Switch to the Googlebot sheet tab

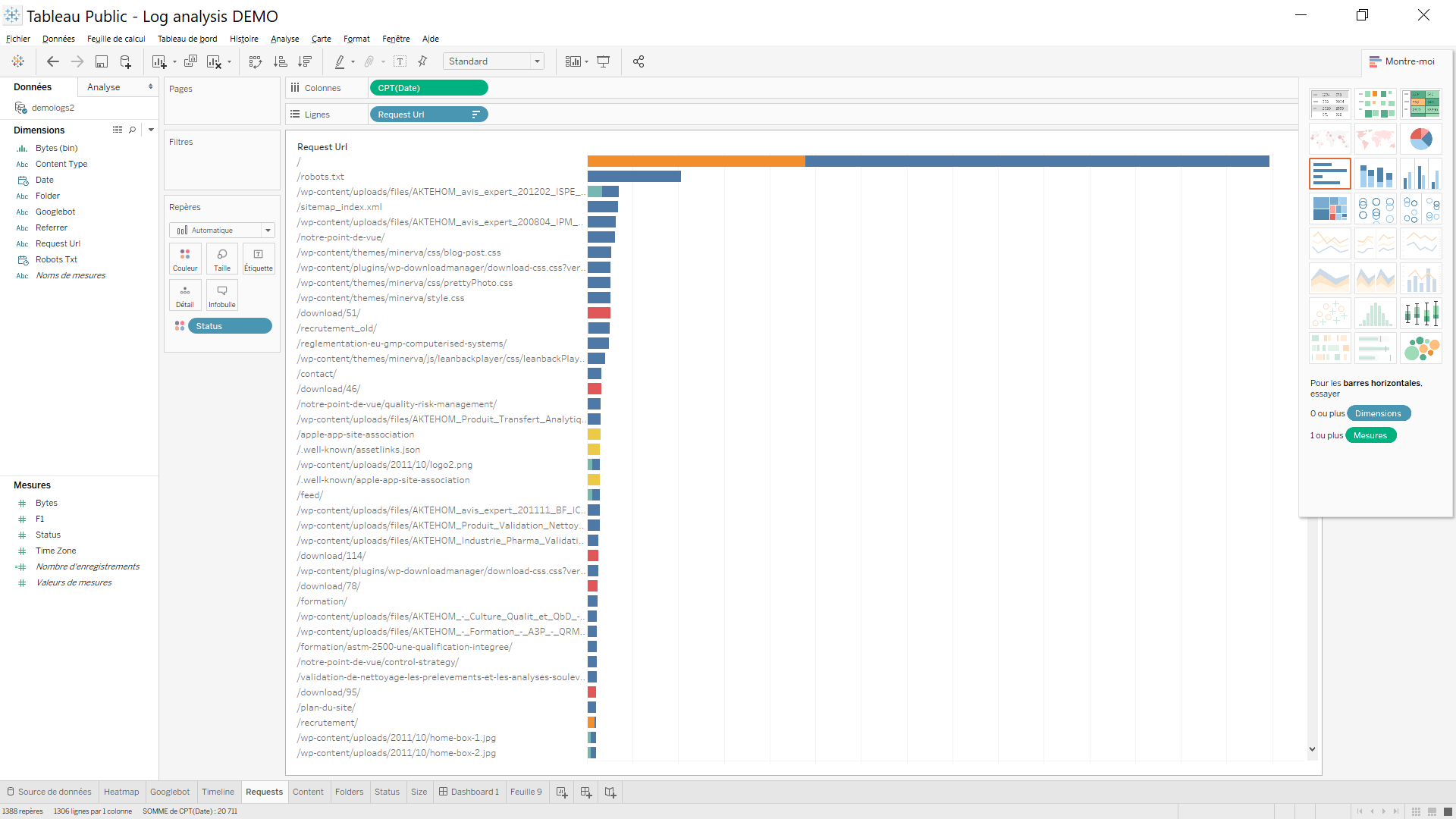click(x=171, y=791)
